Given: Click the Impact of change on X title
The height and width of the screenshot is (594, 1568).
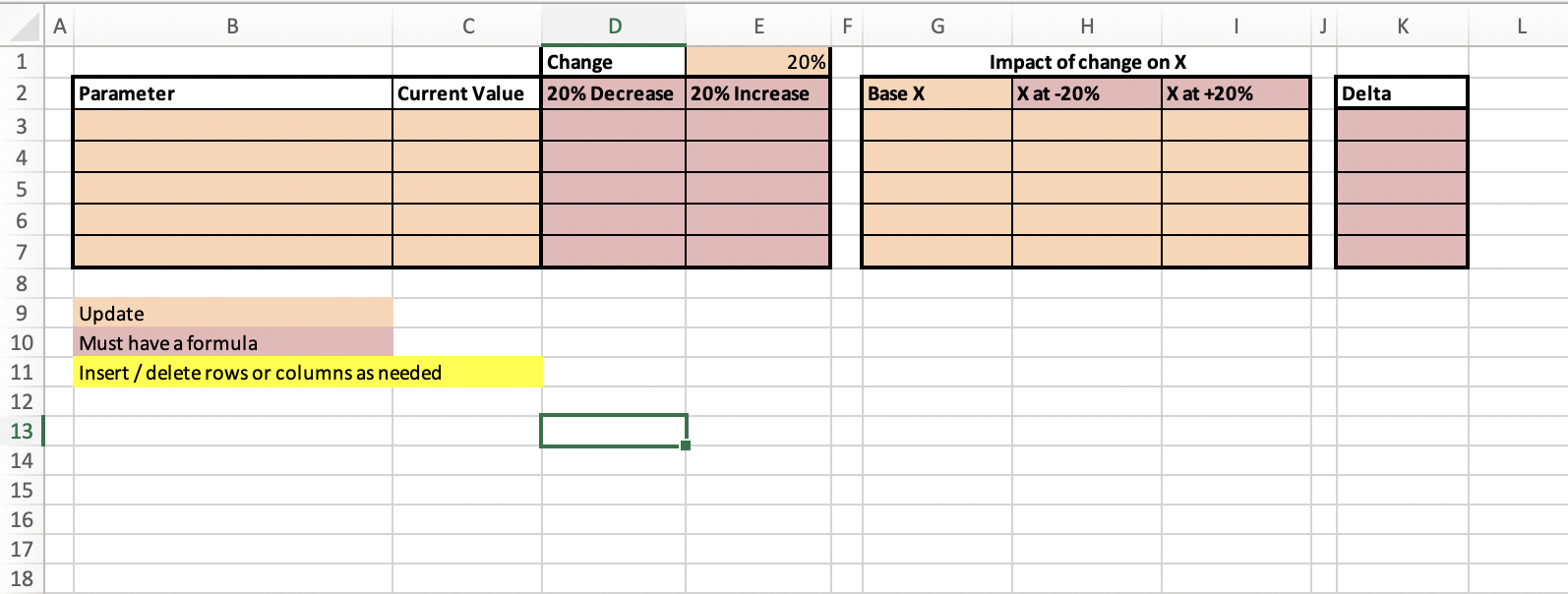Looking at the screenshot, I should tap(1087, 61).
